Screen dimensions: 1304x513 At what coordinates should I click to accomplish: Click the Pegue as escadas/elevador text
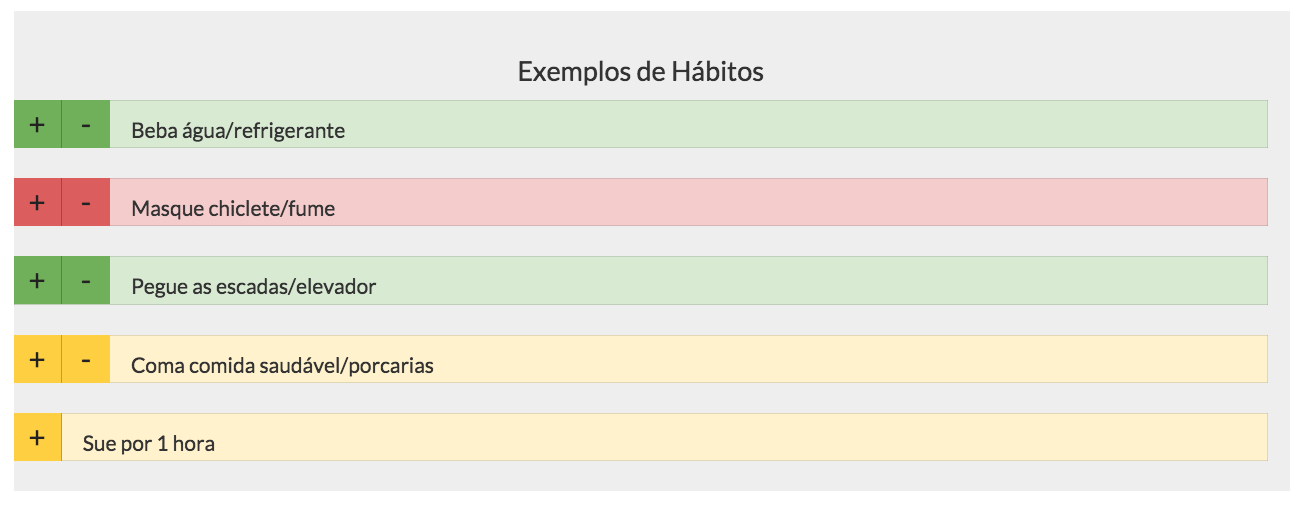click(254, 287)
